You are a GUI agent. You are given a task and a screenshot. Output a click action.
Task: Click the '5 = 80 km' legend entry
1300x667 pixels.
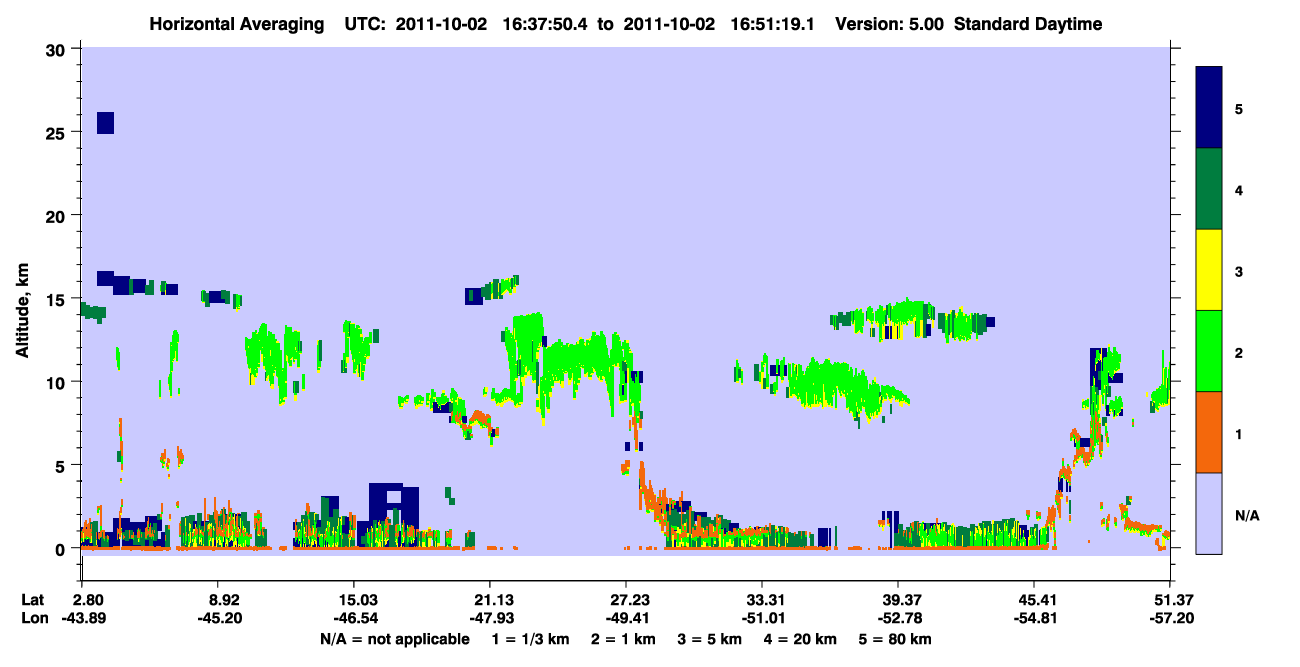pyautogui.click(x=896, y=639)
